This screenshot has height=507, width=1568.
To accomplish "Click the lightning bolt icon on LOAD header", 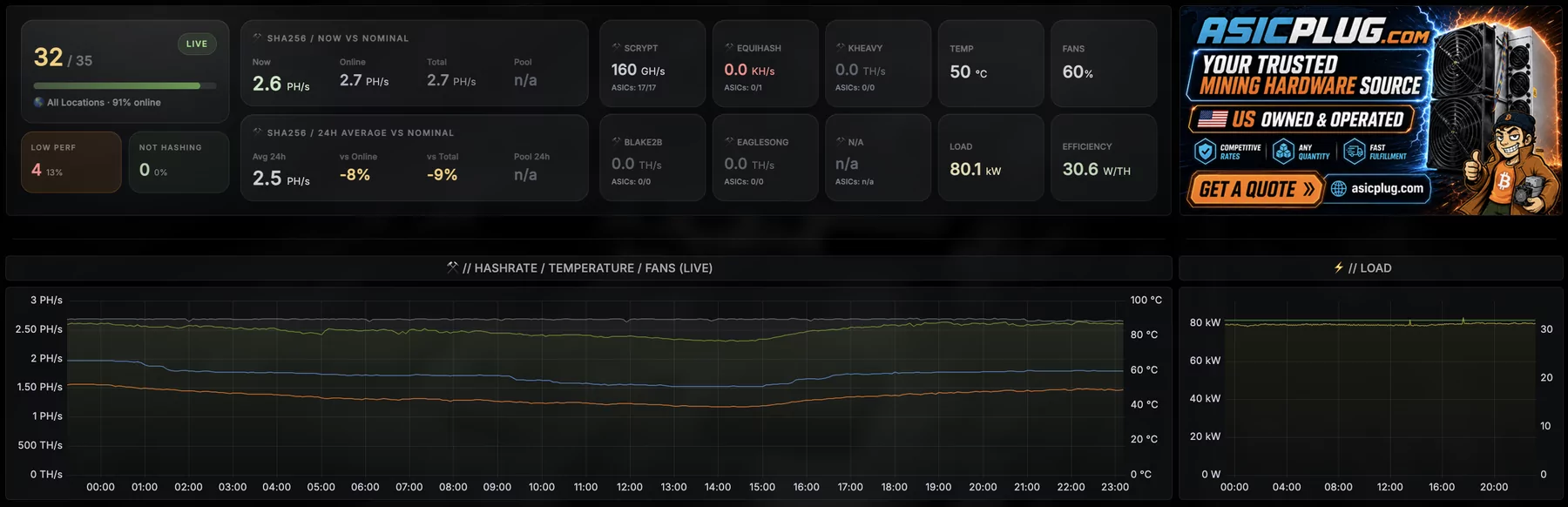I will point(1339,267).
